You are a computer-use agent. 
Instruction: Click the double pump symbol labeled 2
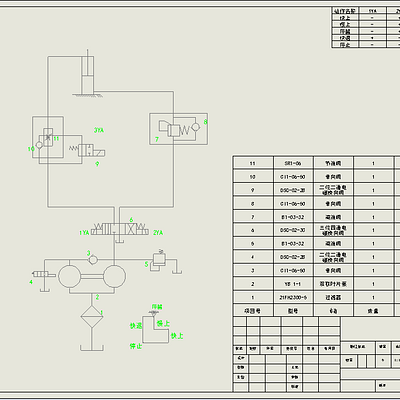coord(92,276)
